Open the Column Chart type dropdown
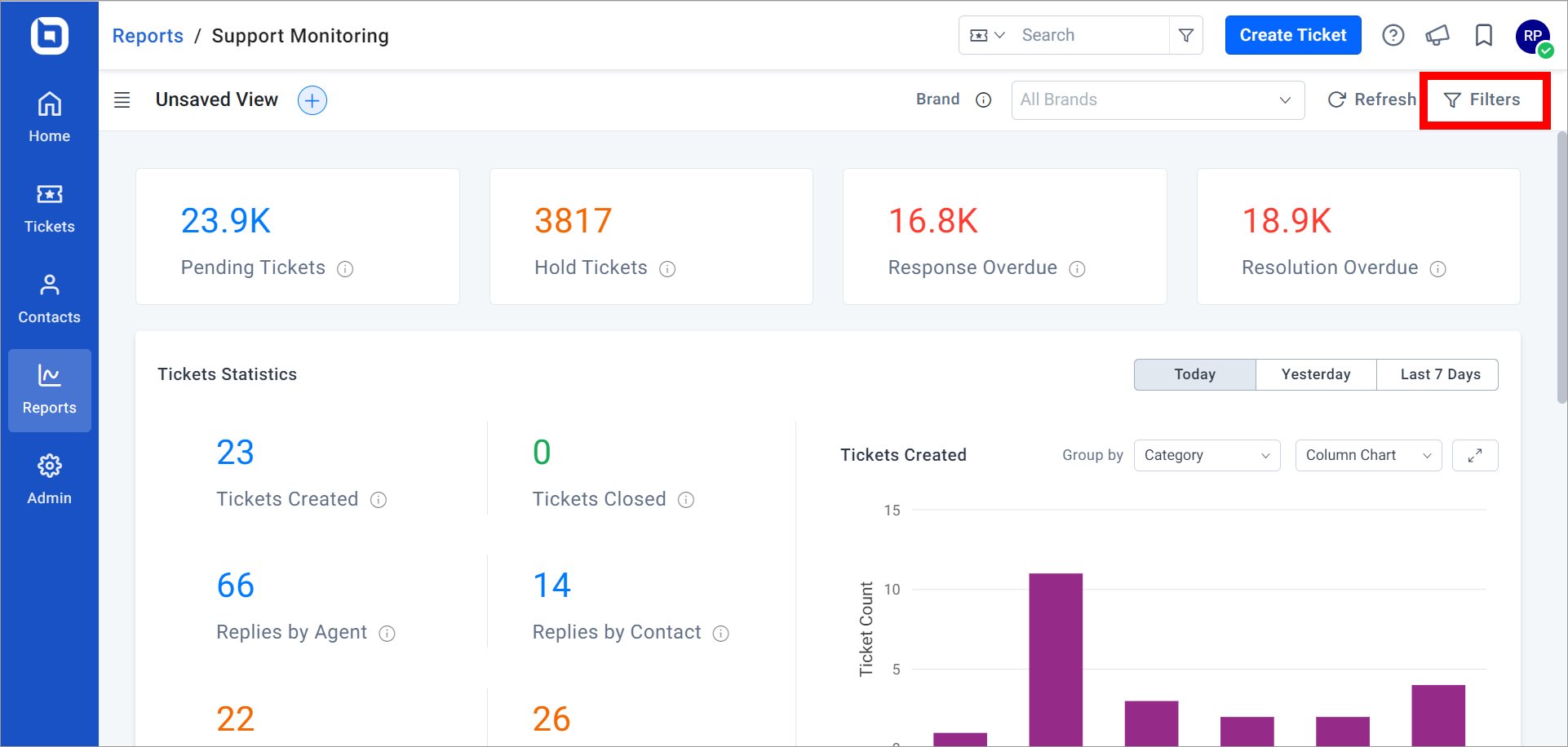Viewport: 1568px width, 747px height. click(x=1368, y=455)
